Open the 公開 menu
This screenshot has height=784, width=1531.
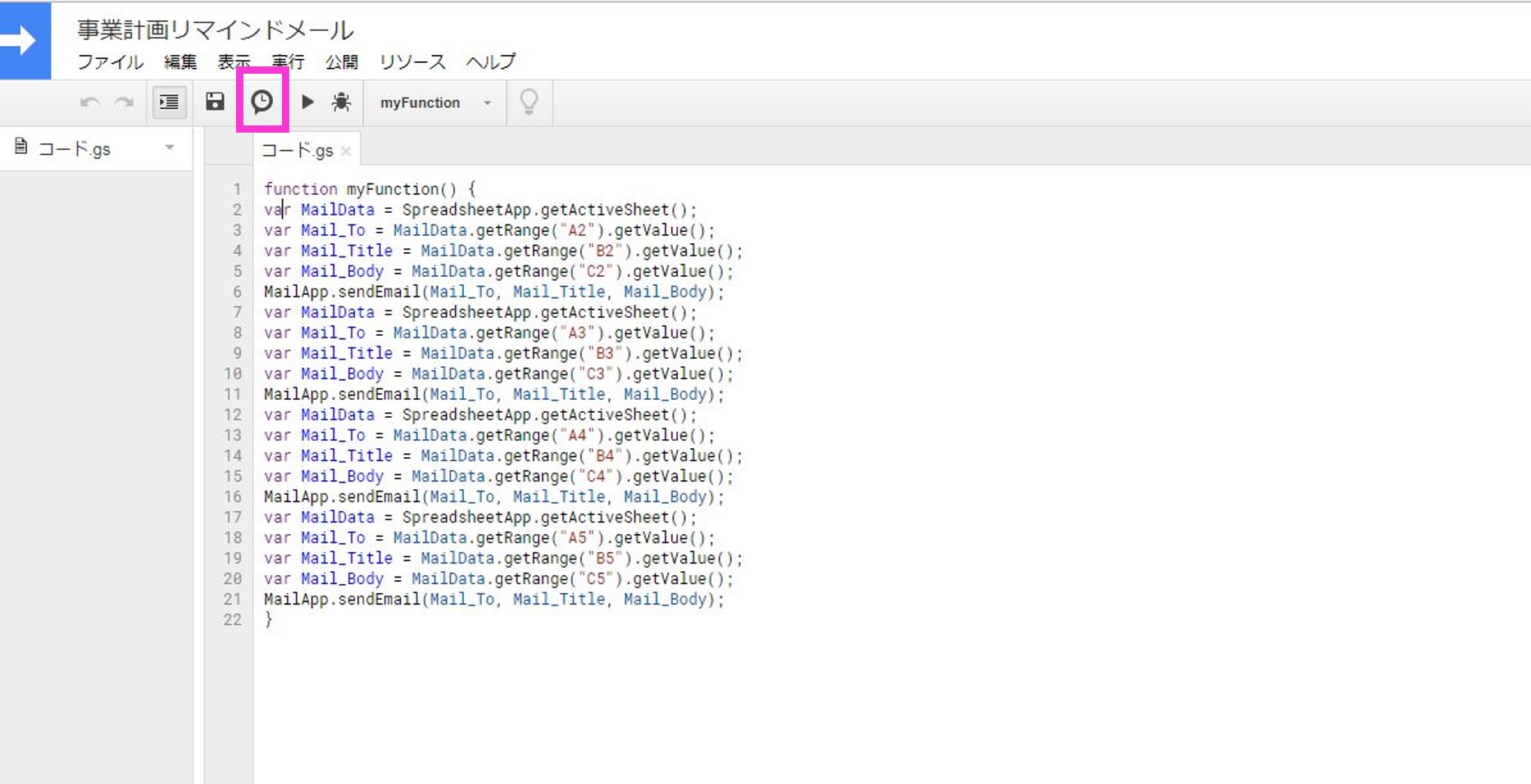[342, 61]
